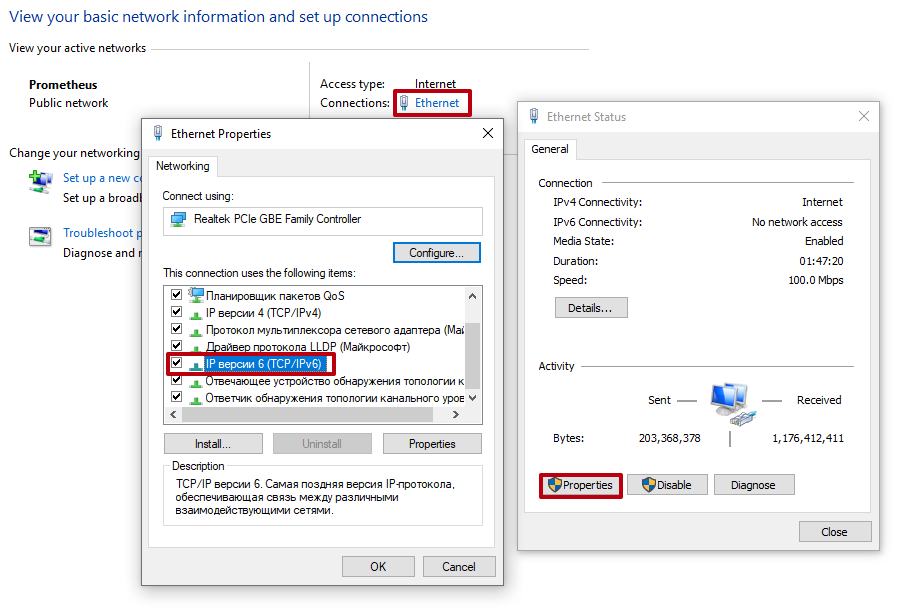
Task: Toggle the IP версии 4 (TCP/IPv4) checkbox
Action: click(177, 312)
